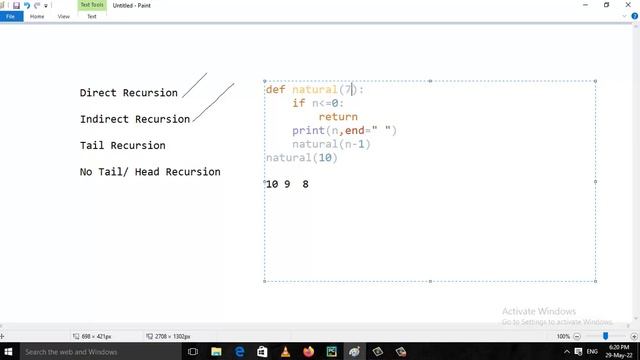This screenshot has height=360, width=640.
Task: Select the Text Tools contextual tab header
Action: (x=92, y=5)
